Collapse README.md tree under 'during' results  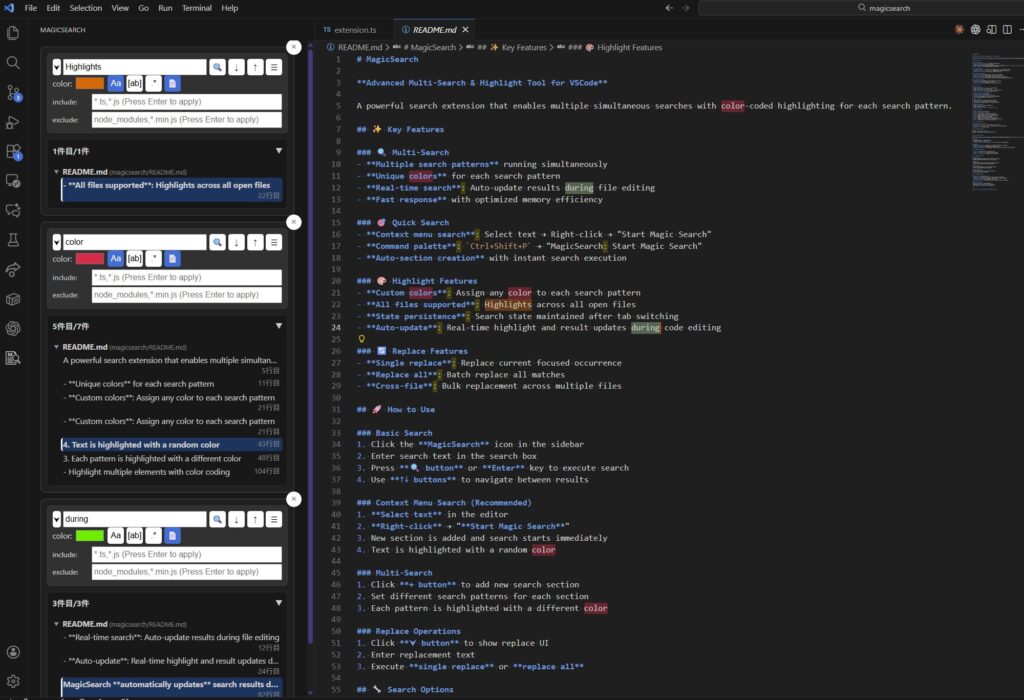(56, 624)
